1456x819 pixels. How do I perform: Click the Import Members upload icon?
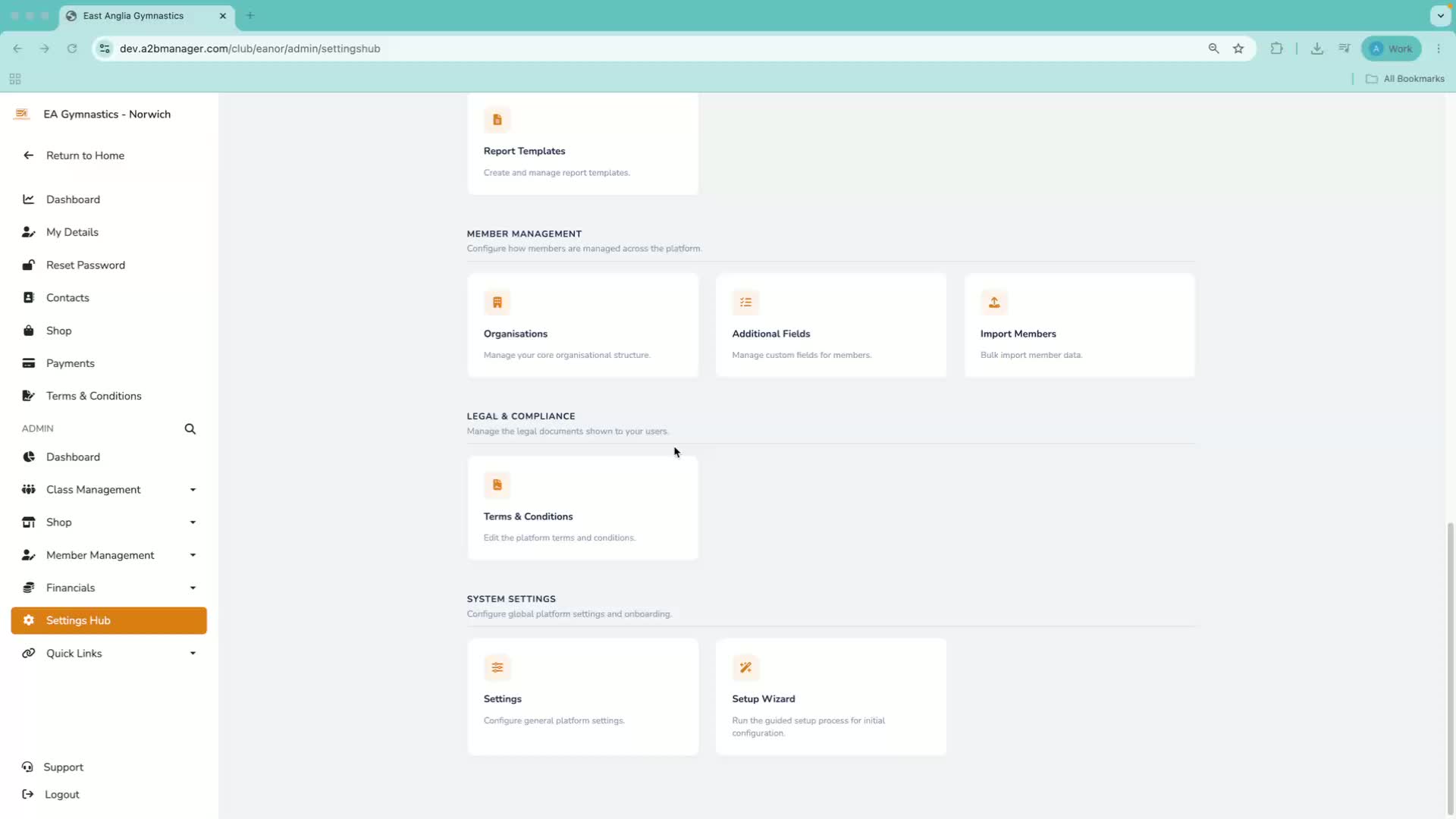[x=993, y=303]
